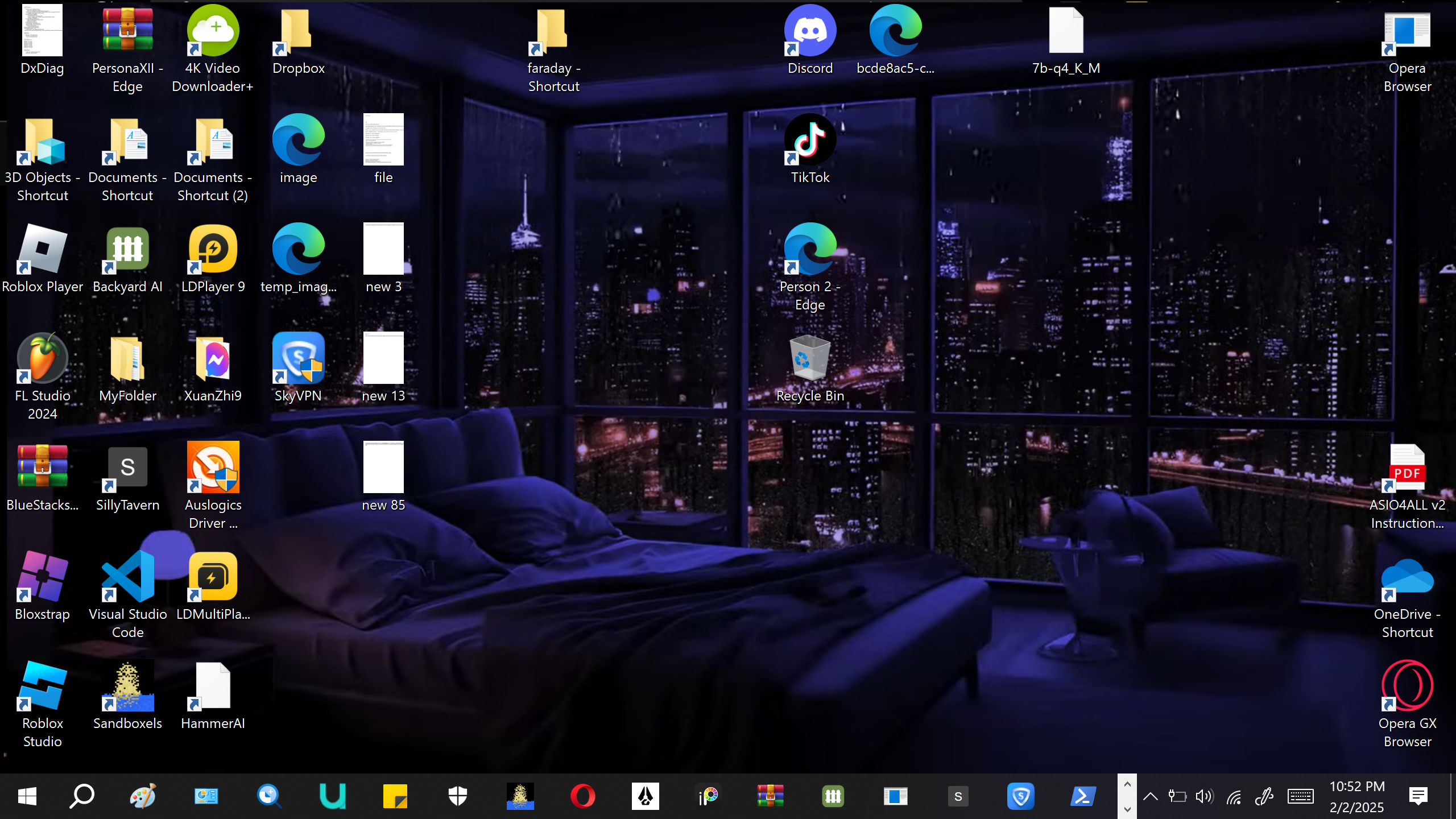This screenshot has height=819, width=1456.
Task: Click the Visual Studio Code shortcut
Action: click(127, 577)
